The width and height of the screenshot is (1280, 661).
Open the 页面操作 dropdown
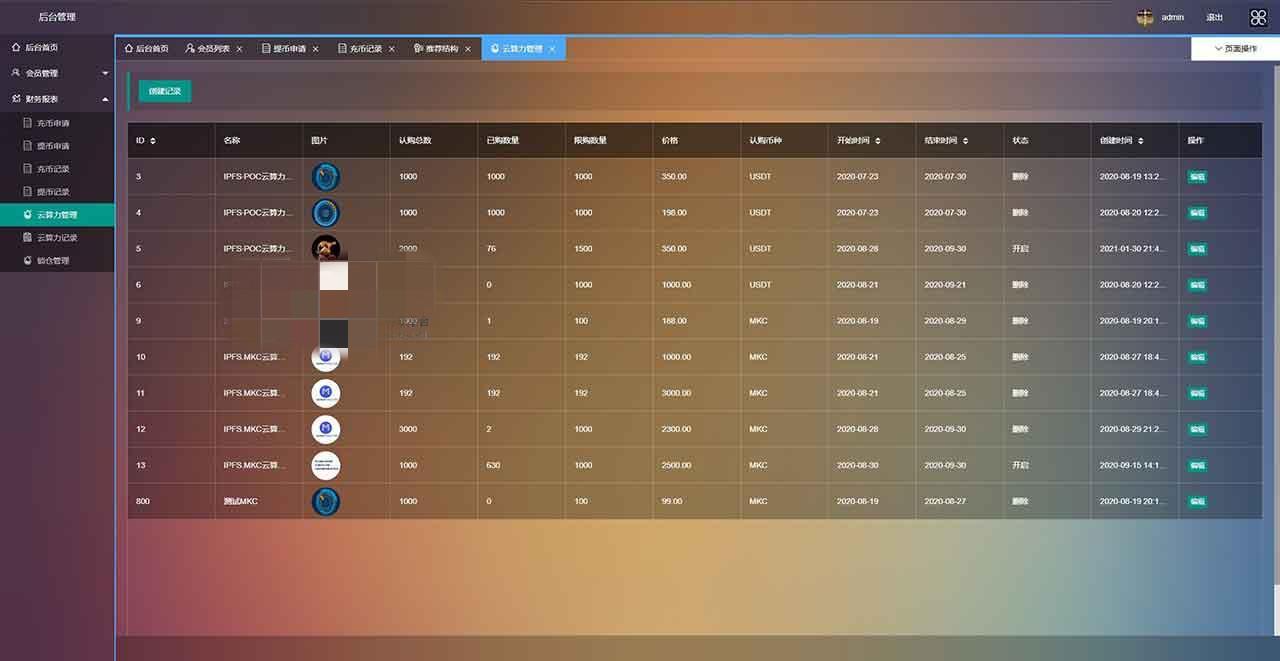[1235, 48]
